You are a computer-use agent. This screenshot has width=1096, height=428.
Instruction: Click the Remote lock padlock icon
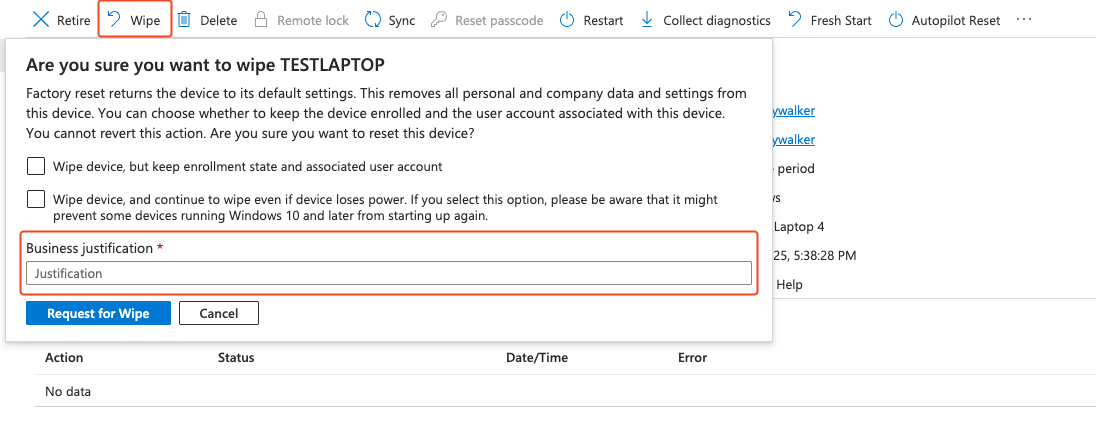tap(261, 20)
